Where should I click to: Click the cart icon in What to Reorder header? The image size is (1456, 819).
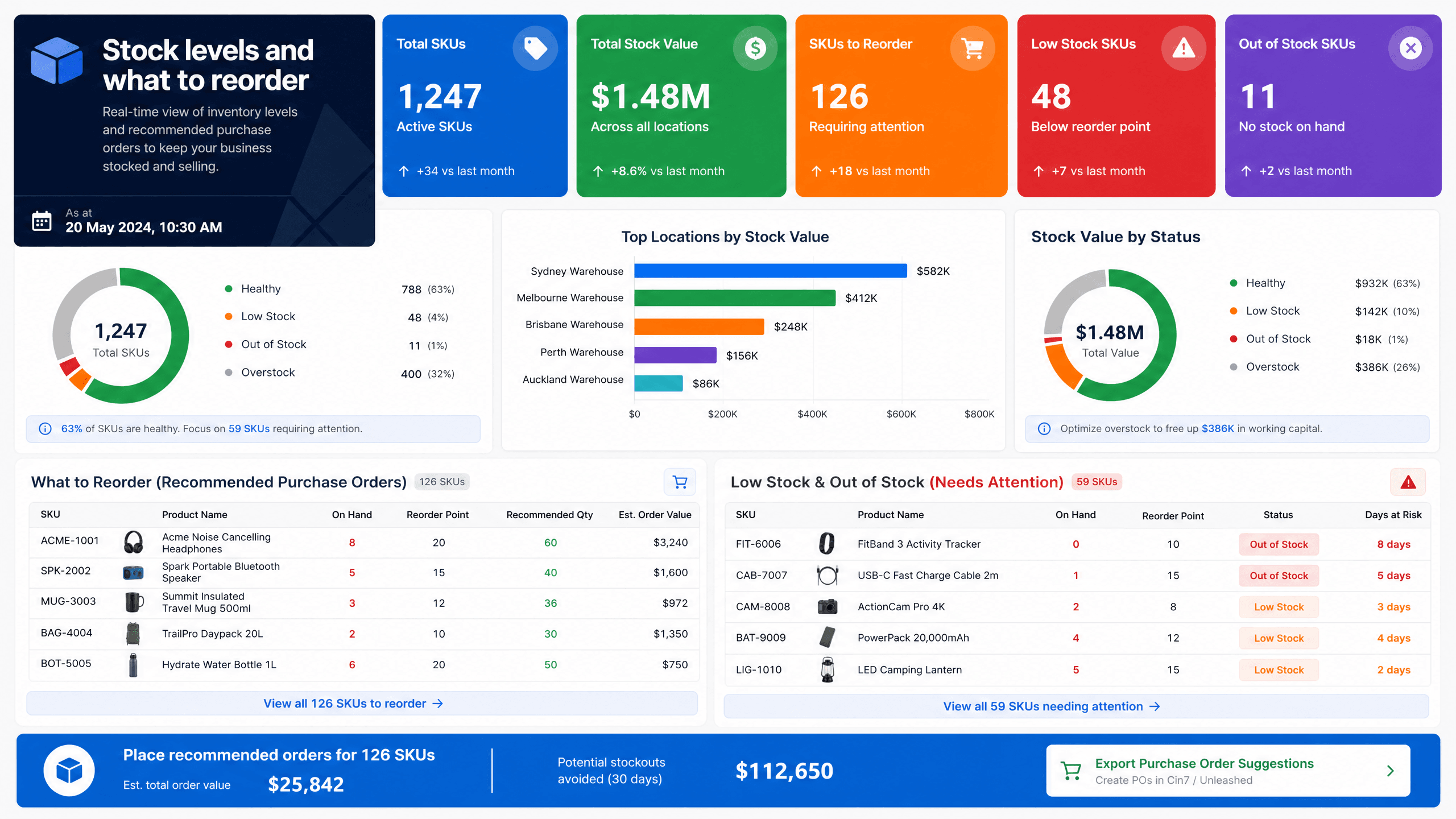[680, 482]
